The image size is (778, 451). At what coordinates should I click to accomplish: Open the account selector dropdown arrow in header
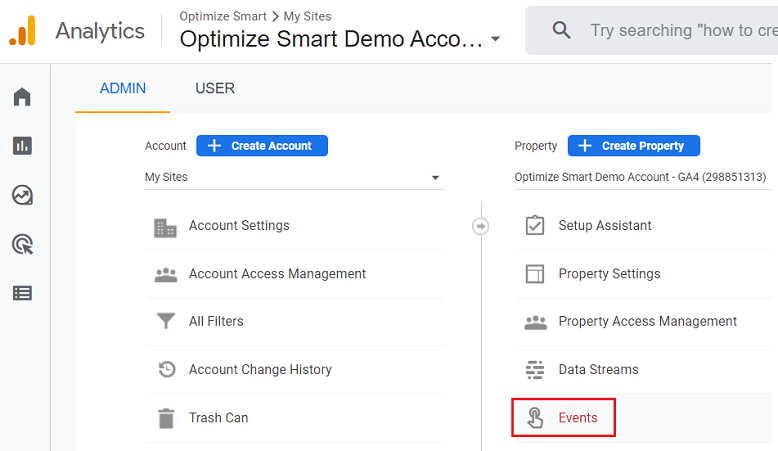pos(495,39)
